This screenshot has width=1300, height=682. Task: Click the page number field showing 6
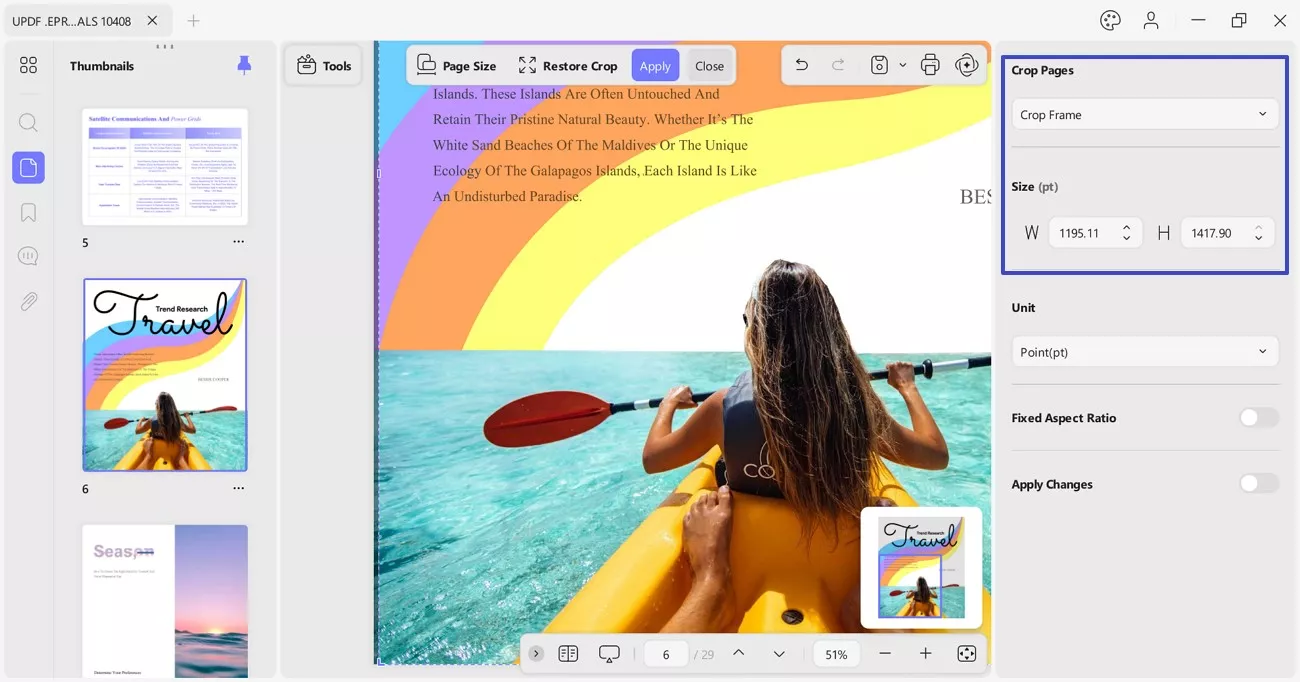pyautogui.click(x=666, y=654)
